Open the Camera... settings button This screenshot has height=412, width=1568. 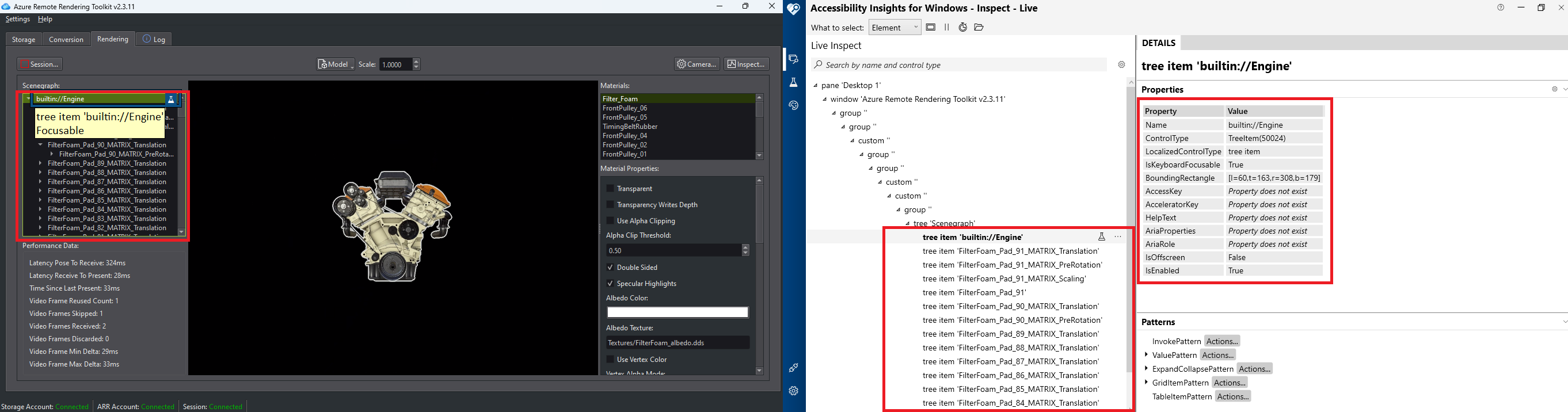coord(697,64)
